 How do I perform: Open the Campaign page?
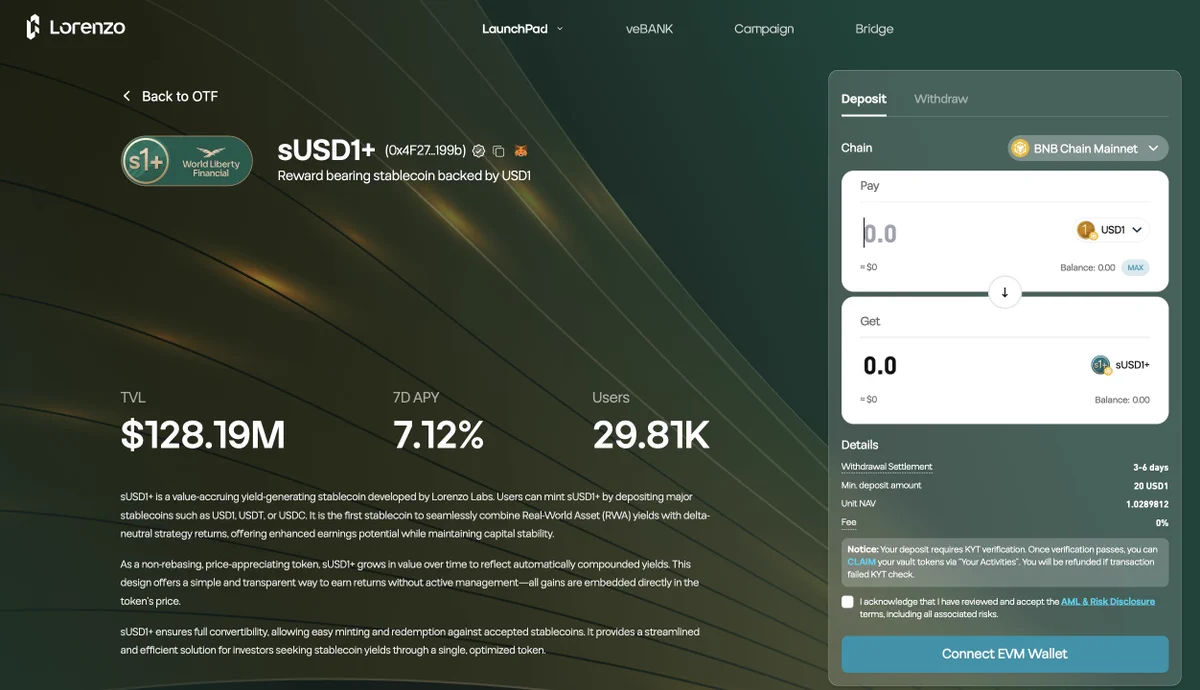764,29
